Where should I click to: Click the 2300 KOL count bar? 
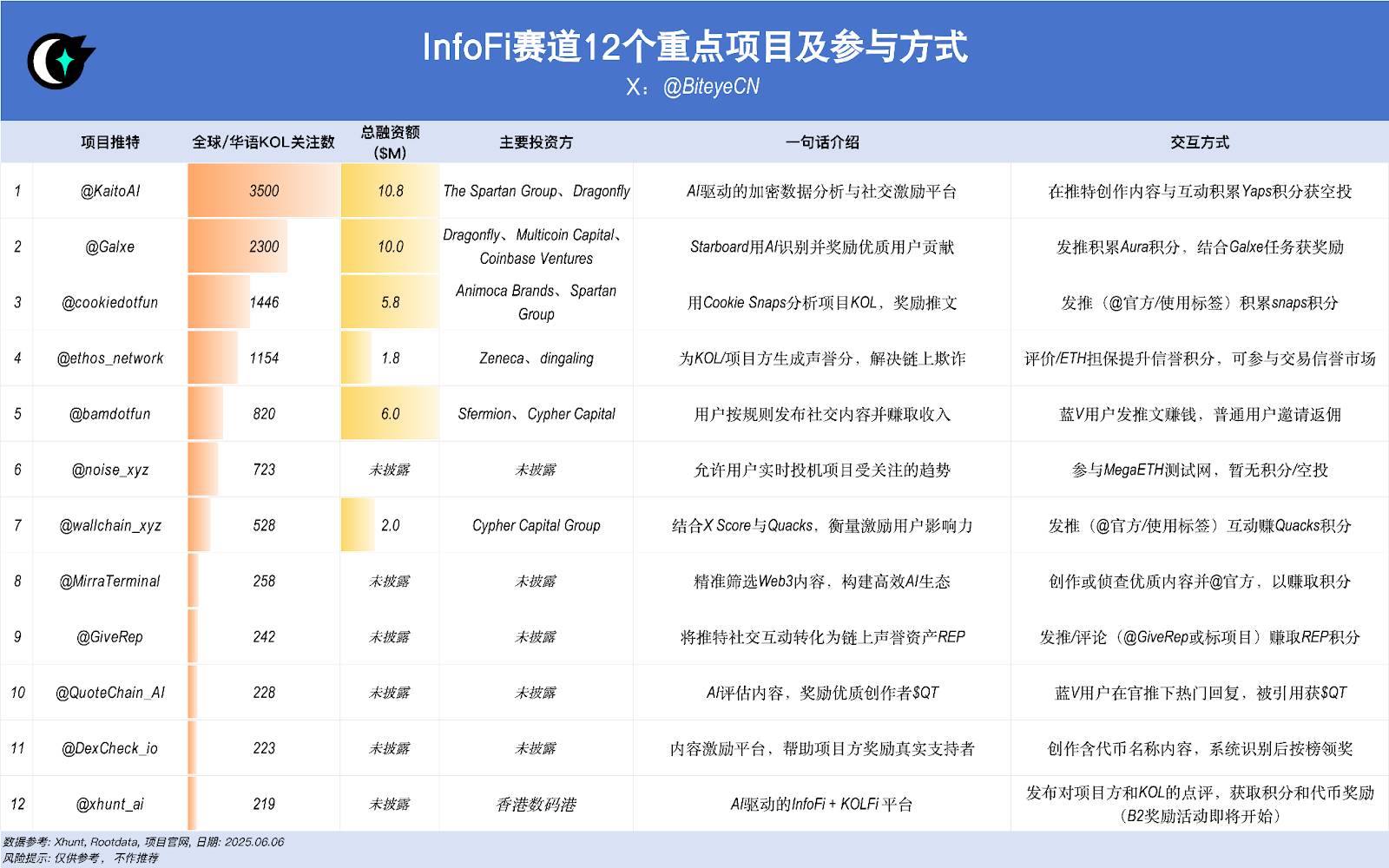tap(238, 247)
